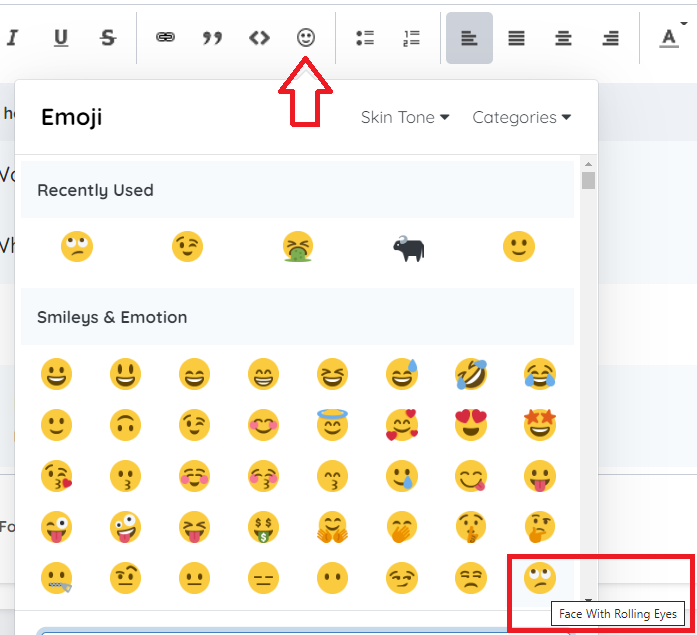Select the shushing face emoji

tap(471, 527)
